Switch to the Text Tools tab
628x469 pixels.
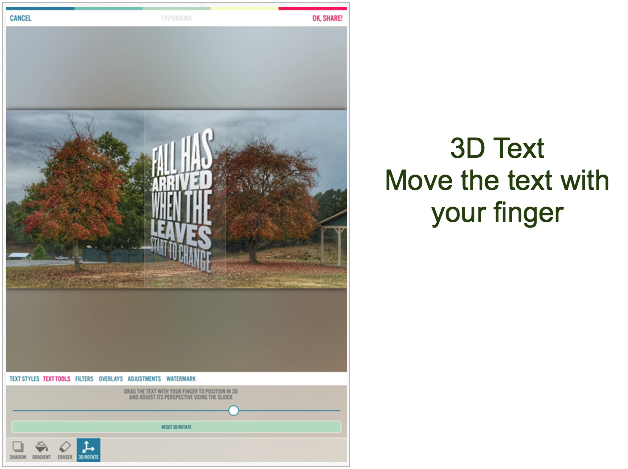click(x=56, y=379)
